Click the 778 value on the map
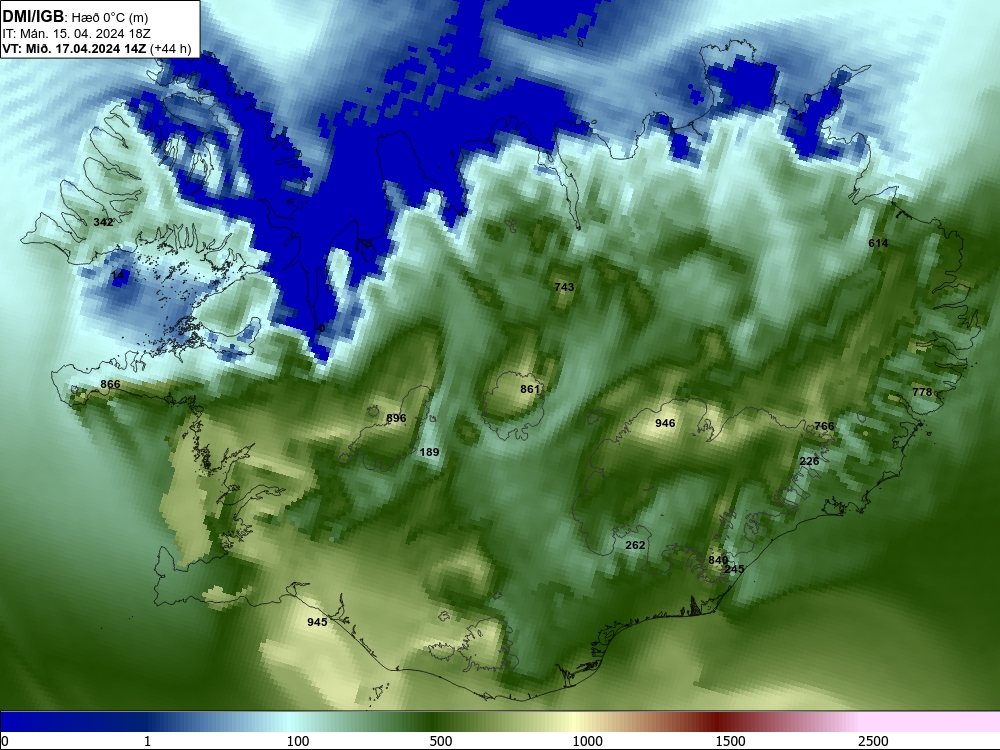Viewport: 1000px width, 750px height. (x=922, y=392)
